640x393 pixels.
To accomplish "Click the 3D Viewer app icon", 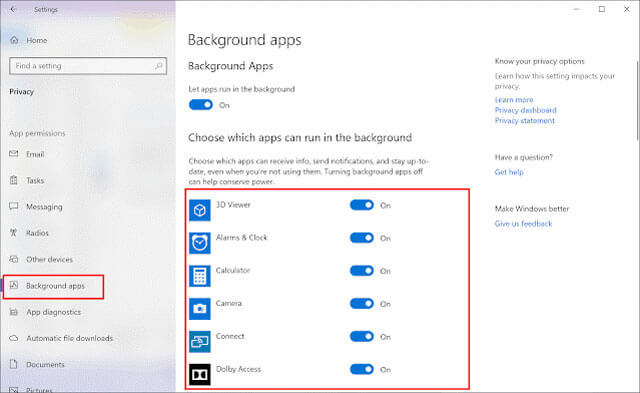I will (200, 210).
